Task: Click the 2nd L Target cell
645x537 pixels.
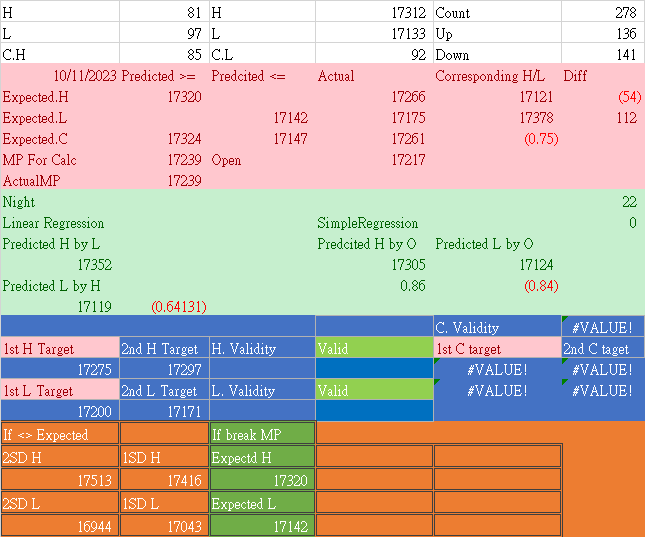Action: click(164, 391)
